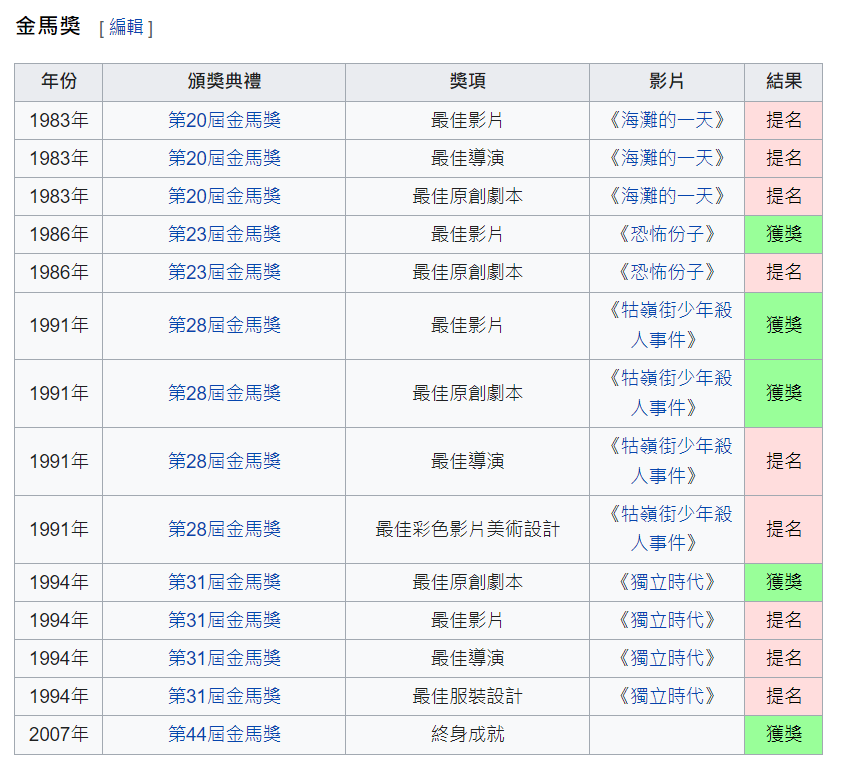Click the green 獲獎 cell in 2007 row
The height and width of the screenshot is (773, 851).
[x=784, y=734]
